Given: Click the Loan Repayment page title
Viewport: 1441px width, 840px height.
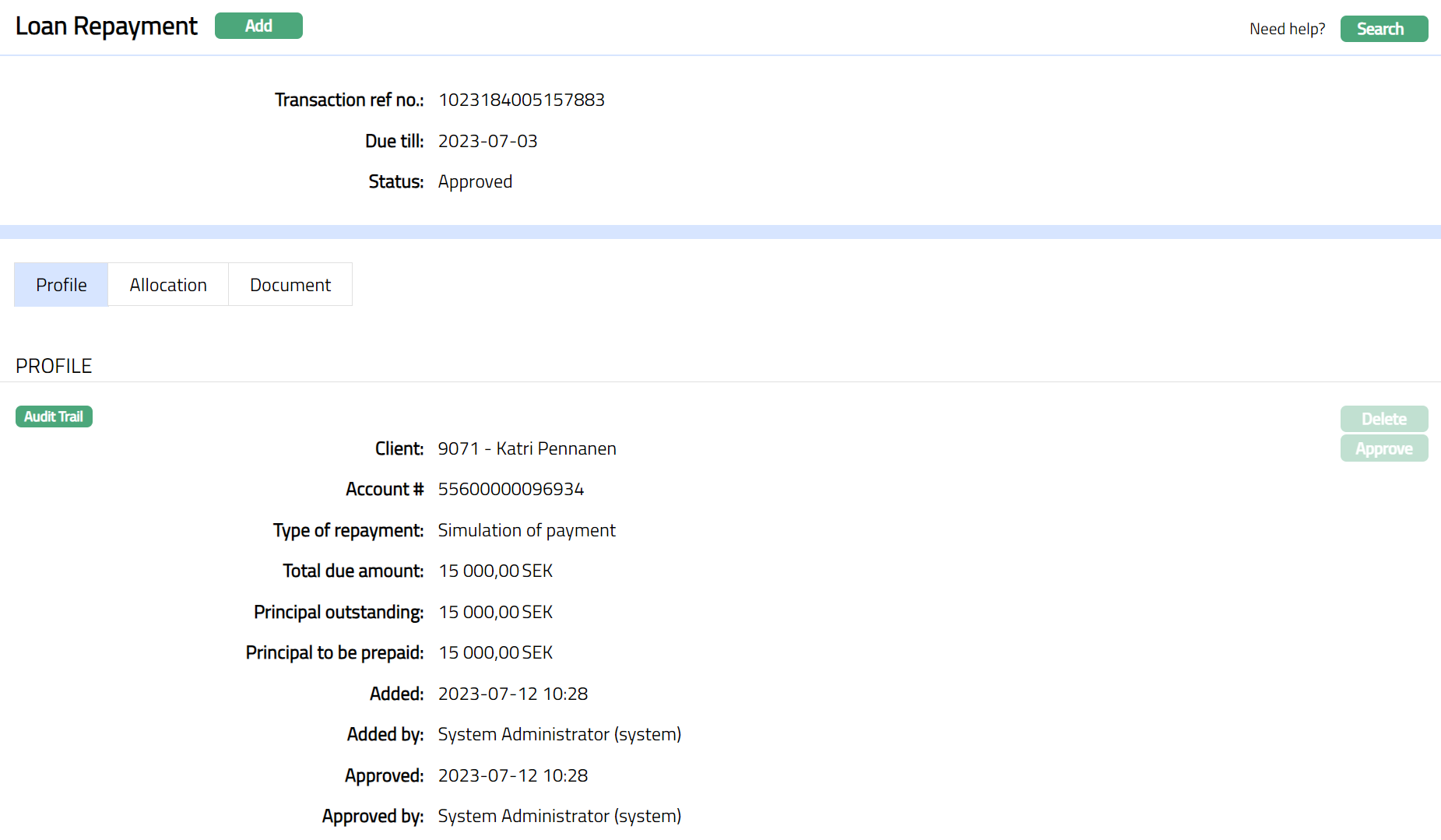Looking at the screenshot, I should pyautogui.click(x=107, y=26).
